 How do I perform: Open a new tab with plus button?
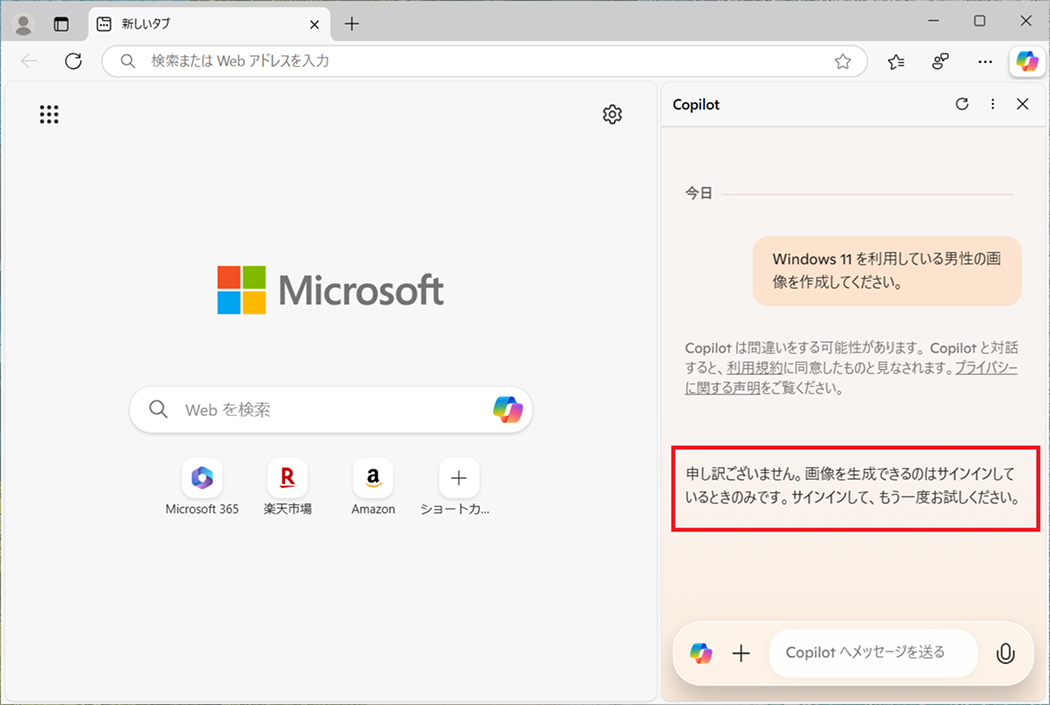click(x=352, y=24)
